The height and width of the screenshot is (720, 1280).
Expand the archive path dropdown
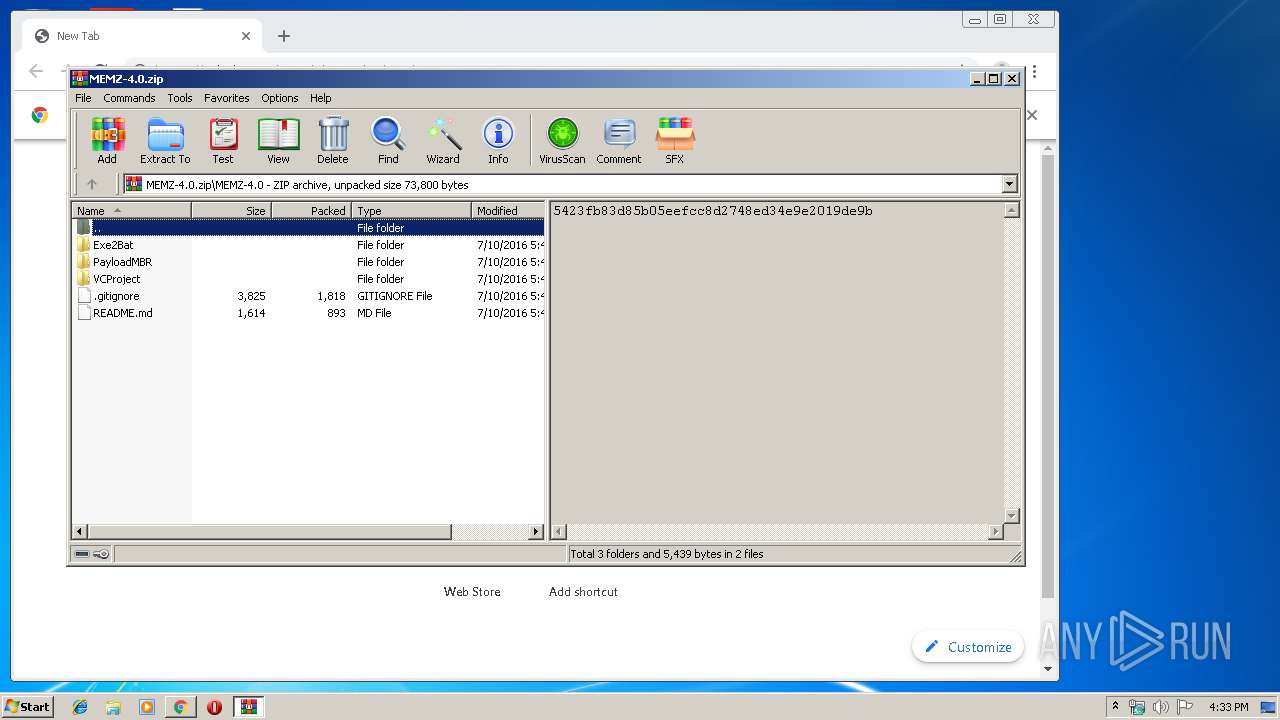click(x=1009, y=184)
